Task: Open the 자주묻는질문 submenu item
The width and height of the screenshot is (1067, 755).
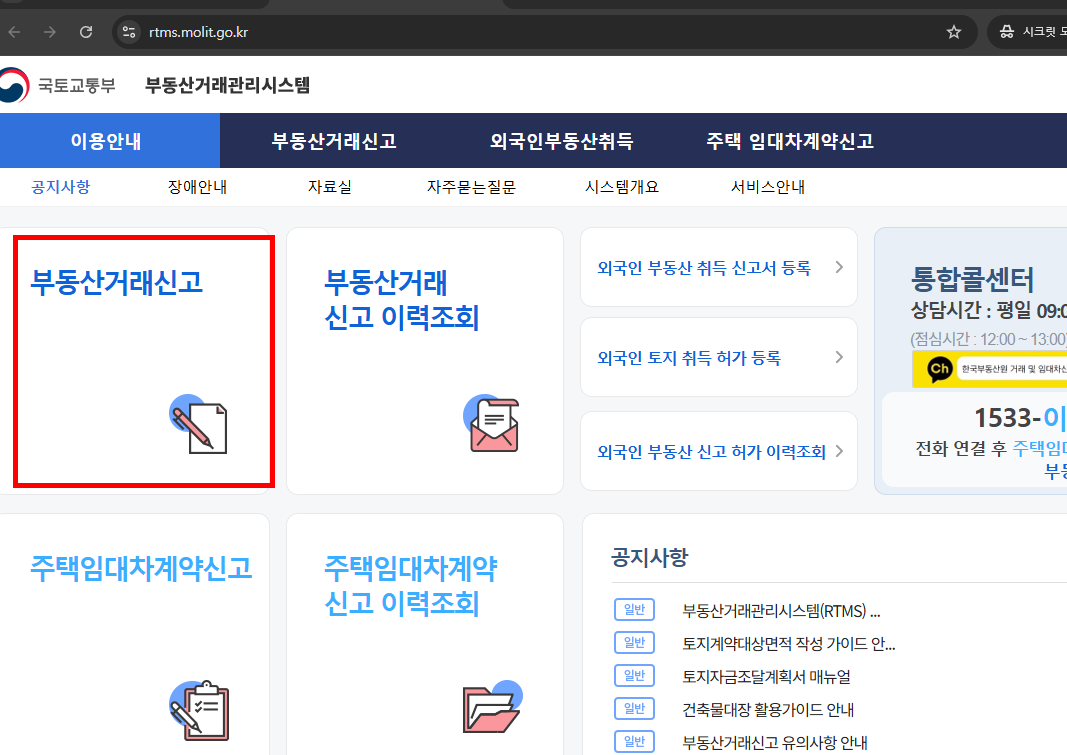Action: click(x=471, y=186)
